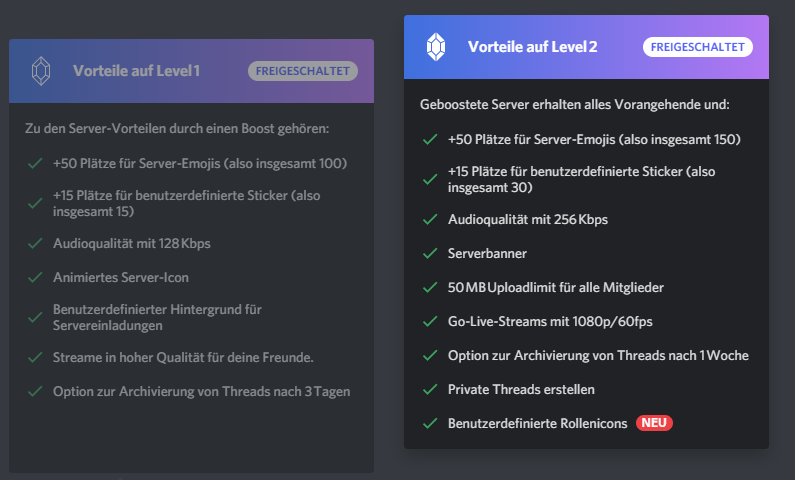Image resolution: width=795 pixels, height=480 pixels.
Task: Select the Vorteile auf Level 1 heading
Action: [x=136, y=71]
